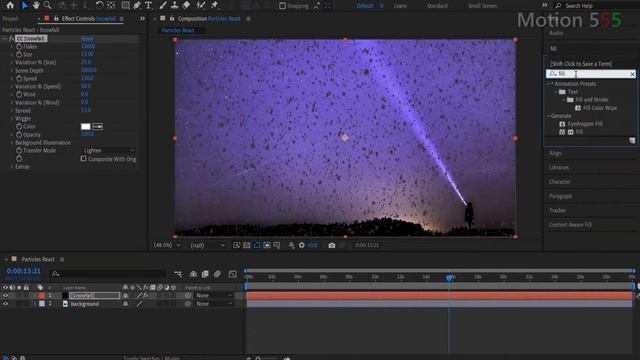Image resolution: width=640 pixels, height=360 pixels.
Task: Select the Particles React timeline tab
Action: coord(38,259)
